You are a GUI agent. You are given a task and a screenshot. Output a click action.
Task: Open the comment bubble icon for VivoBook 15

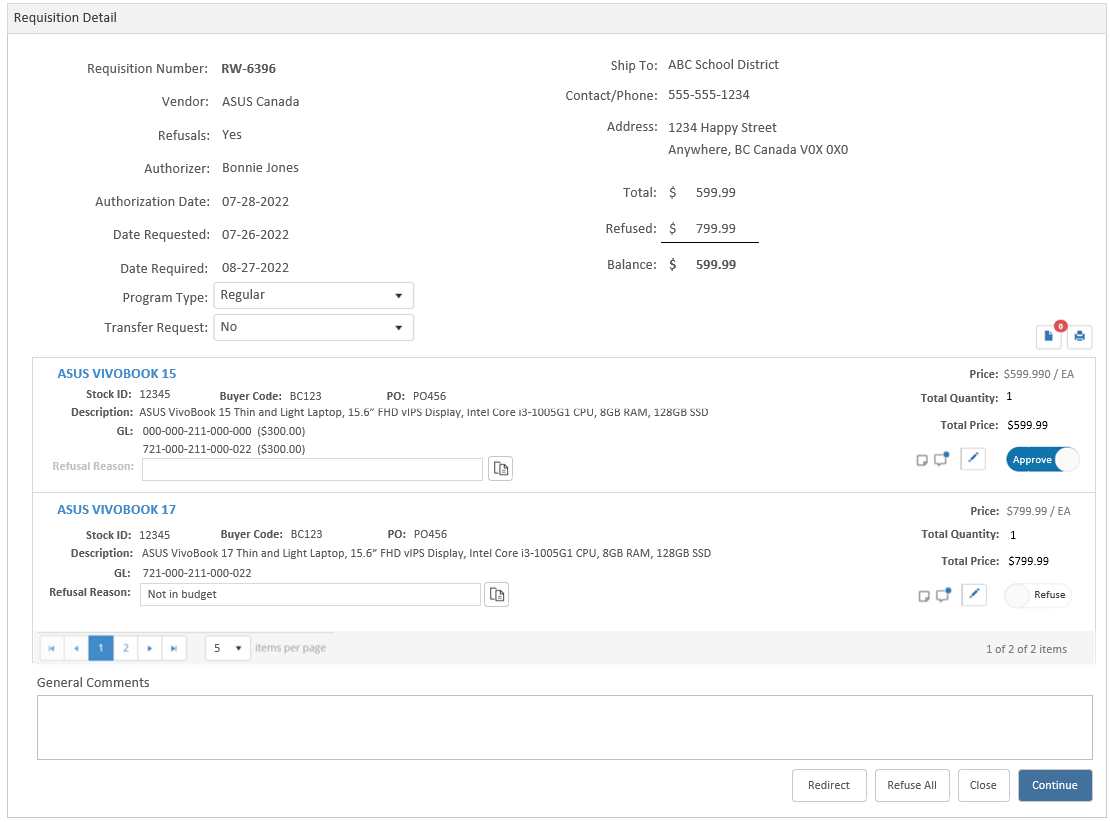(x=941, y=460)
